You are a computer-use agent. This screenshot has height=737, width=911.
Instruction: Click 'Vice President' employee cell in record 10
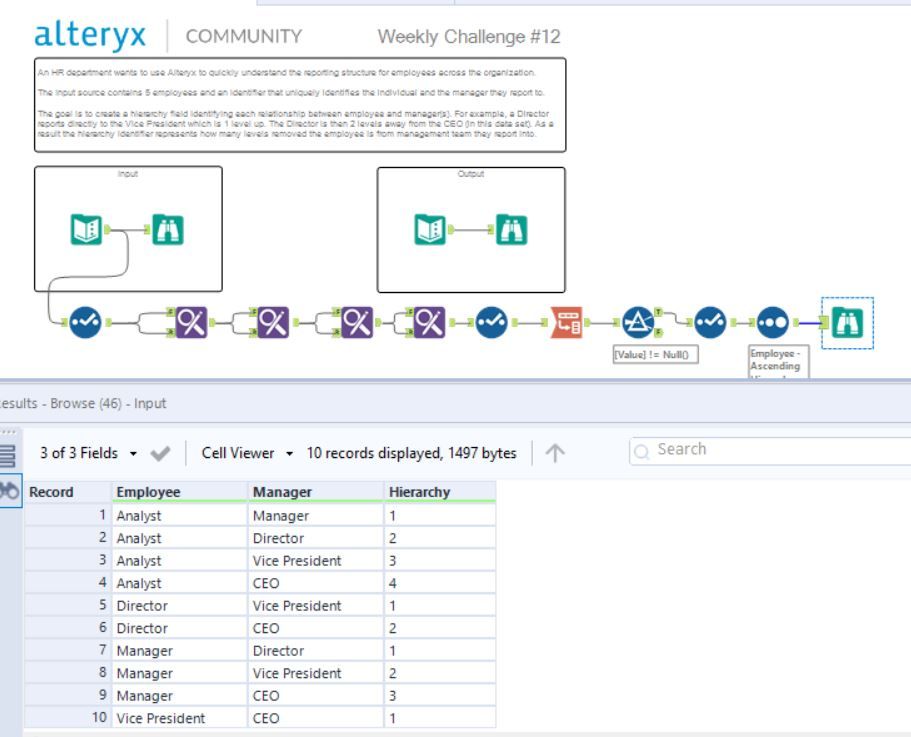[x=180, y=718]
